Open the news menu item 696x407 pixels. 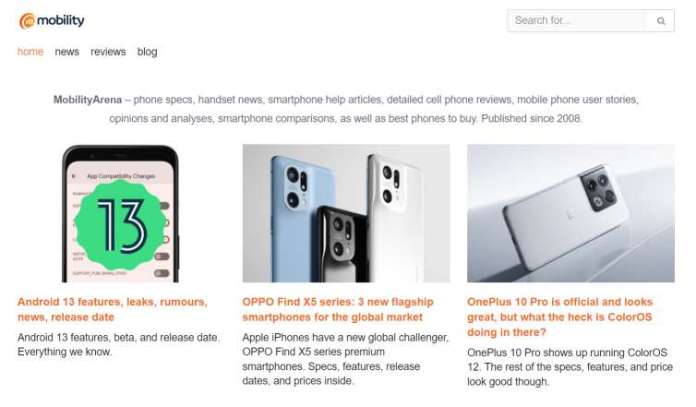(67, 52)
